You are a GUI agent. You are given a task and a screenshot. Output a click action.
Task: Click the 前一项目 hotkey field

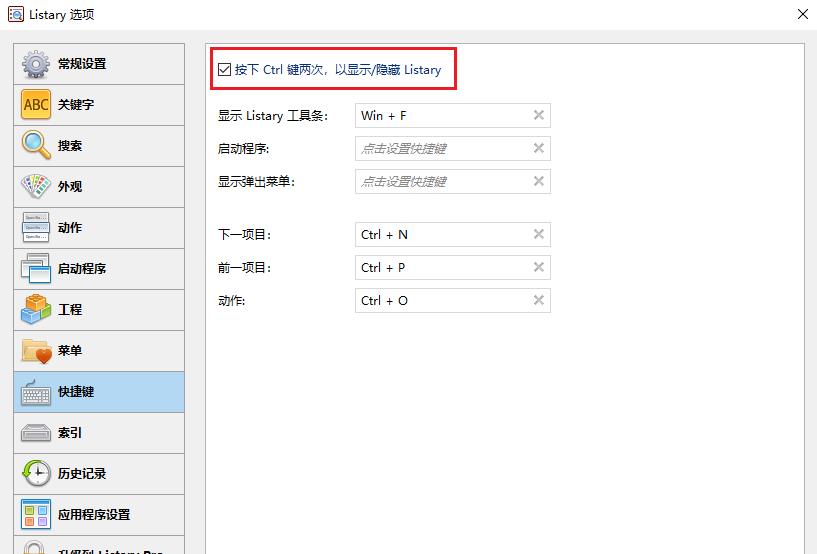point(452,267)
